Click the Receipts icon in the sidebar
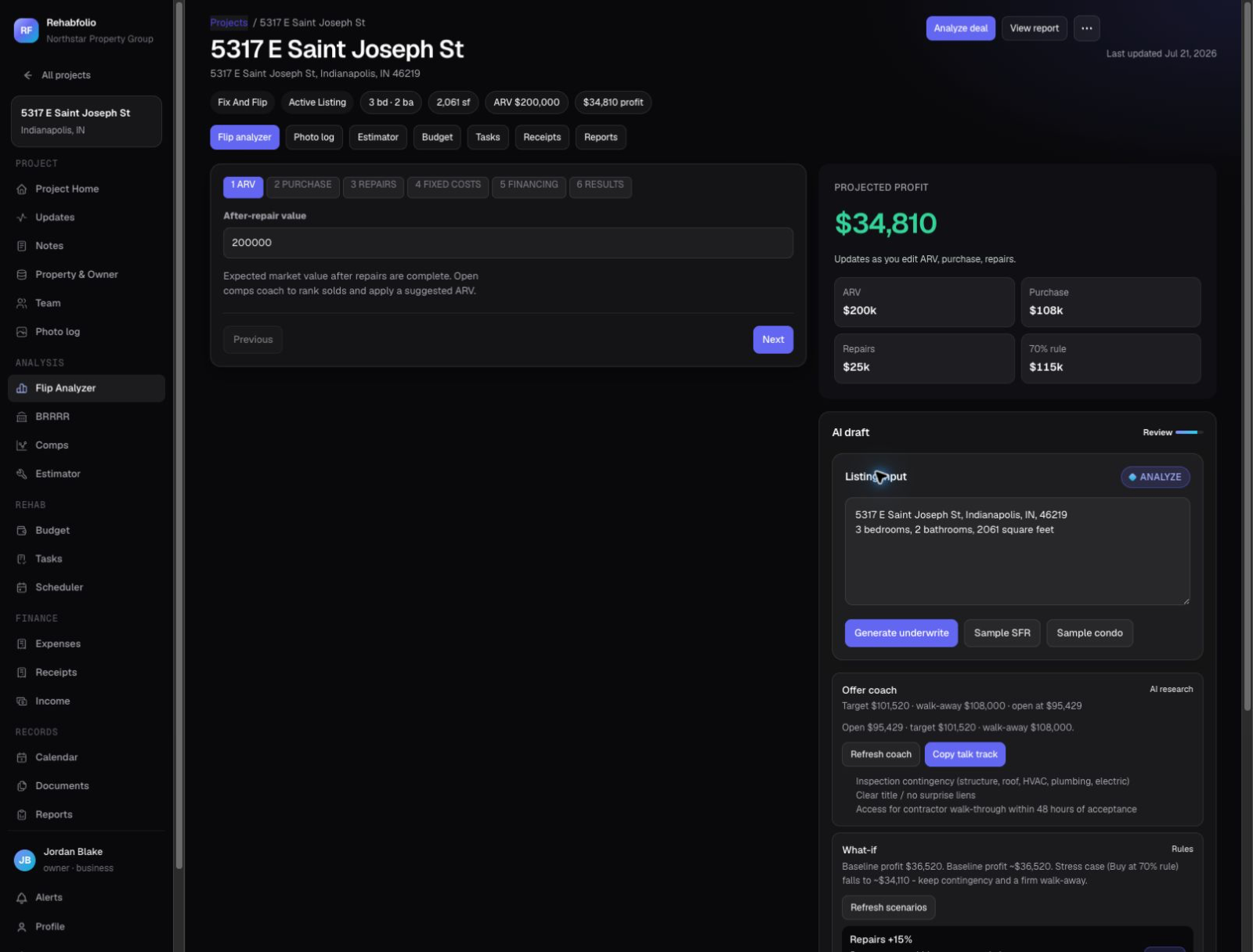The image size is (1253, 952). pyautogui.click(x=22, y=673)
